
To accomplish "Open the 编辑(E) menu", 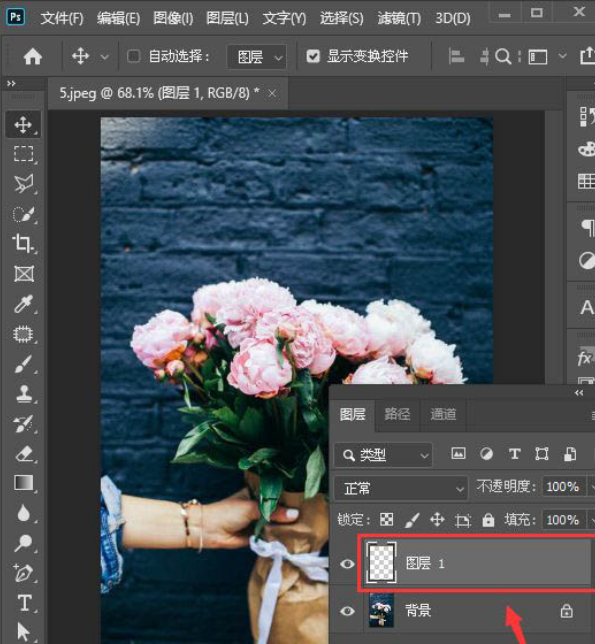I will point(119,18).
